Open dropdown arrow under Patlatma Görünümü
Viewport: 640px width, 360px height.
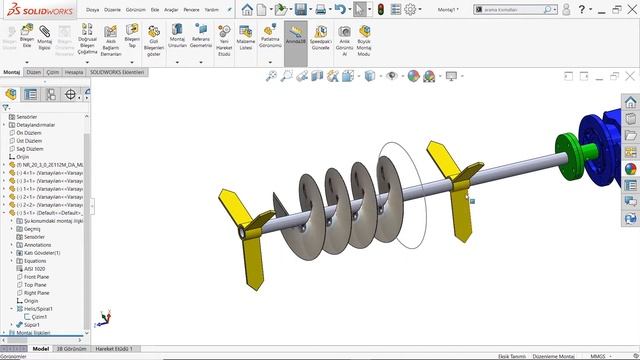click(x=270, y=62)
